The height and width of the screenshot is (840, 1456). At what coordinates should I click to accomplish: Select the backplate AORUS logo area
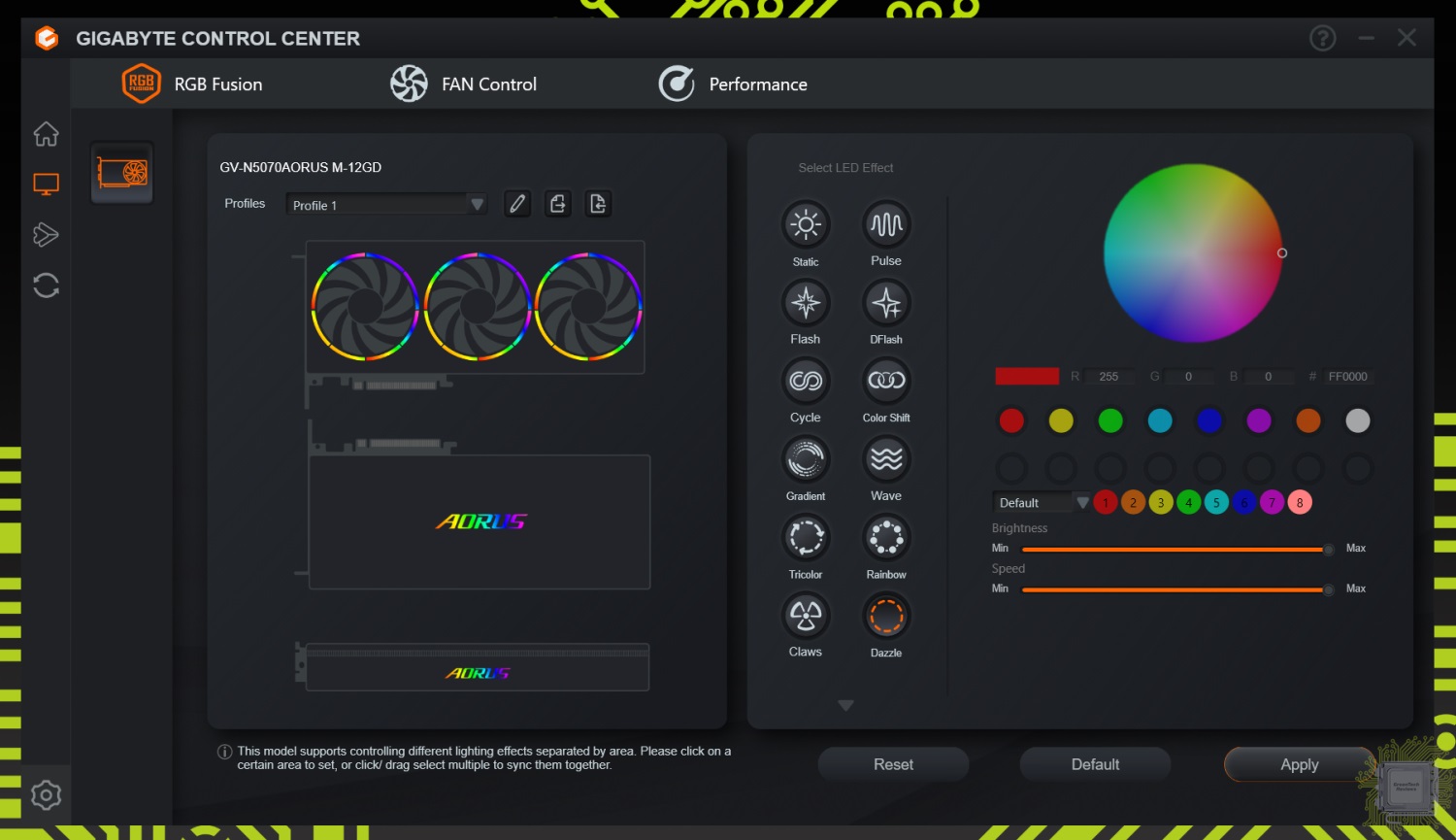[x=480, y=521]
